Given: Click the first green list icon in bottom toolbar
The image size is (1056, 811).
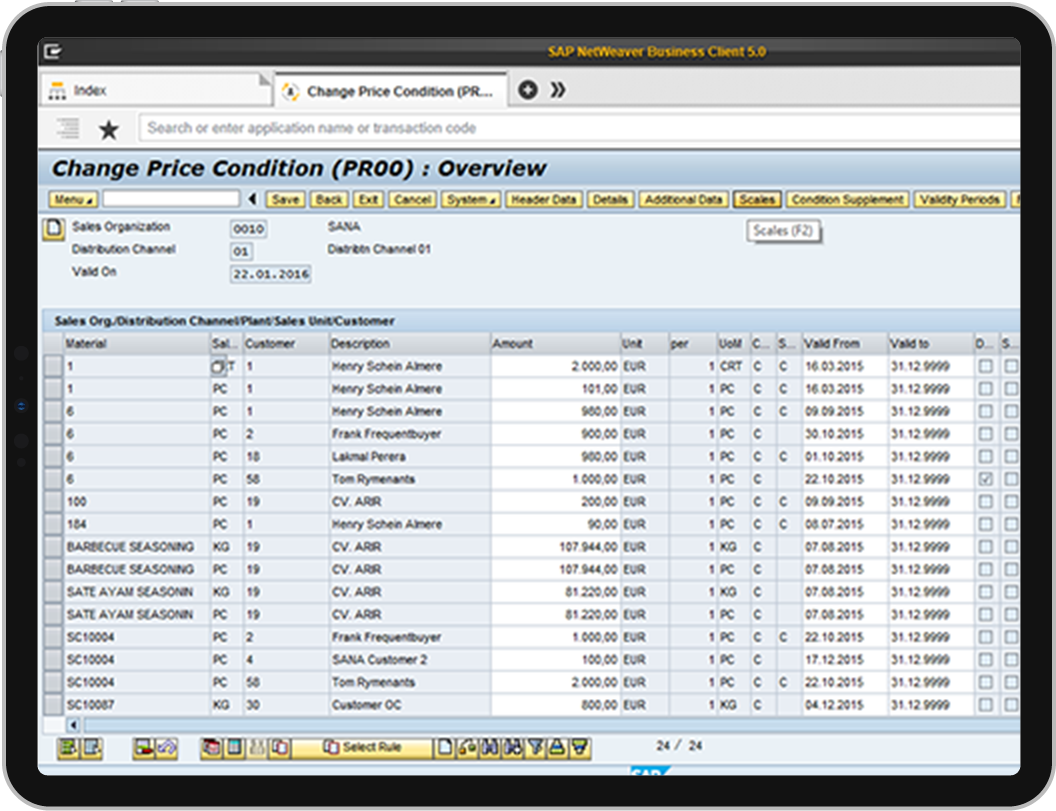Looking at the screenshot, I should [67, 748].
